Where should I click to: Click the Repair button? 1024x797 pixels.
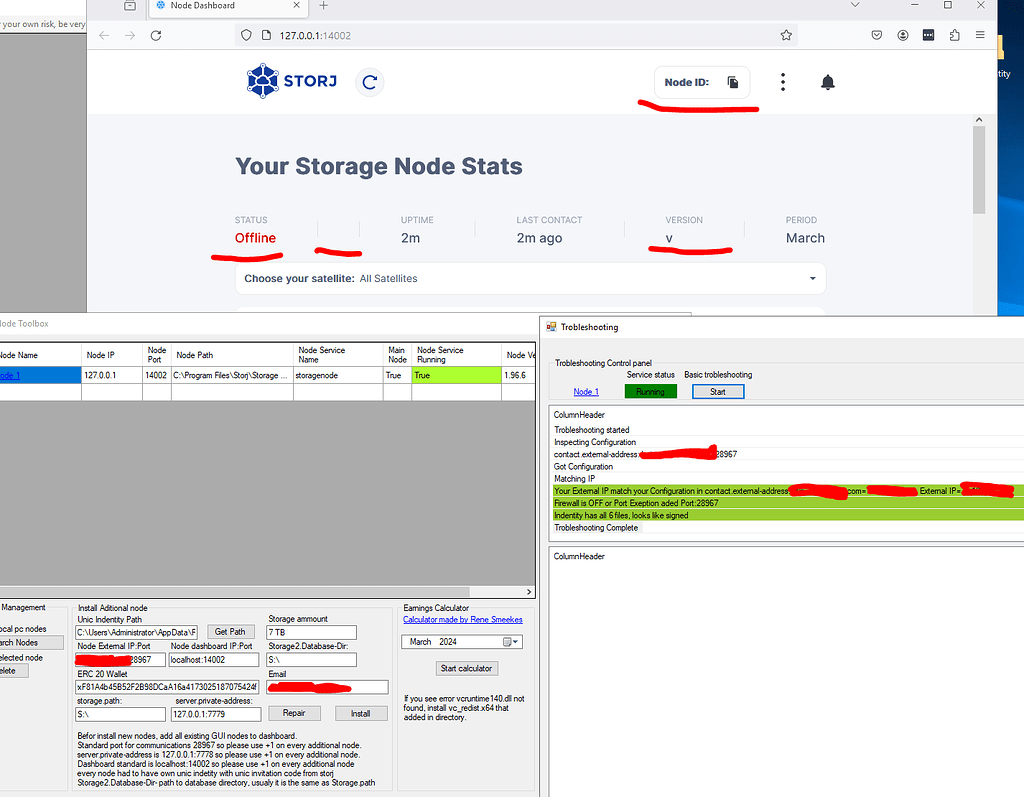(x=294, y=713)
